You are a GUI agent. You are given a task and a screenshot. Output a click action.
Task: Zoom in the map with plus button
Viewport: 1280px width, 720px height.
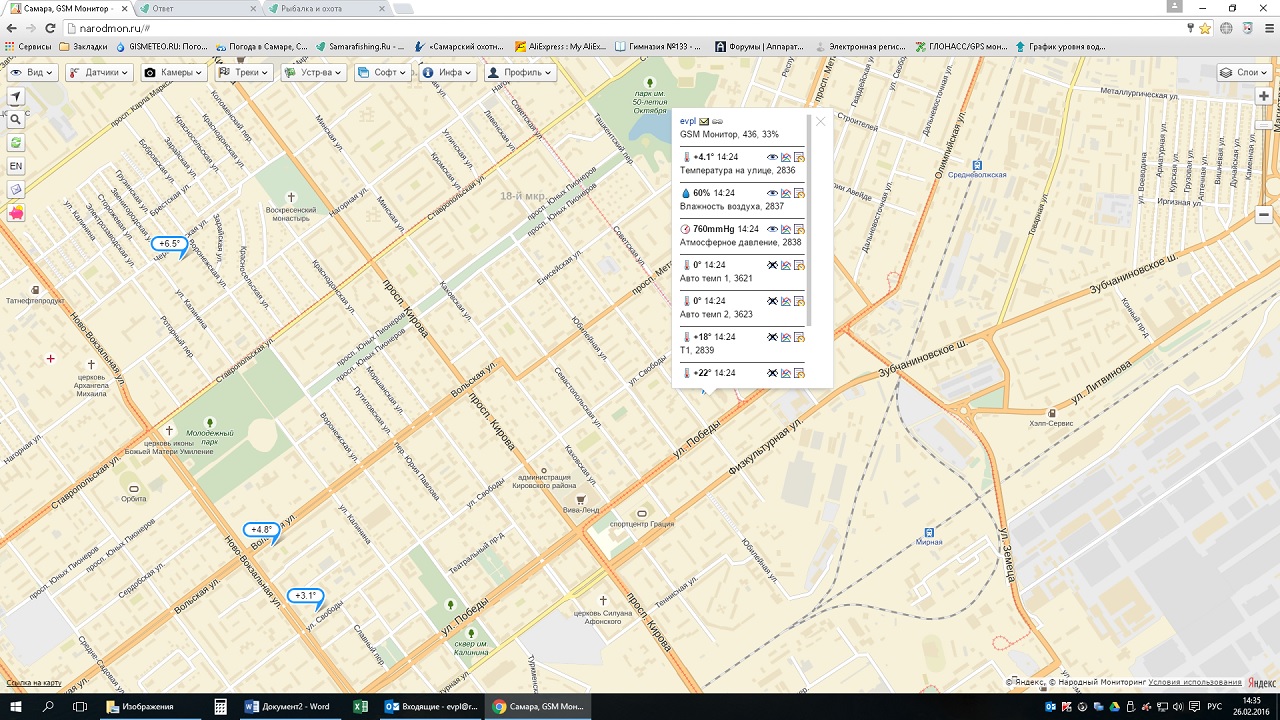click(1264, 96)
